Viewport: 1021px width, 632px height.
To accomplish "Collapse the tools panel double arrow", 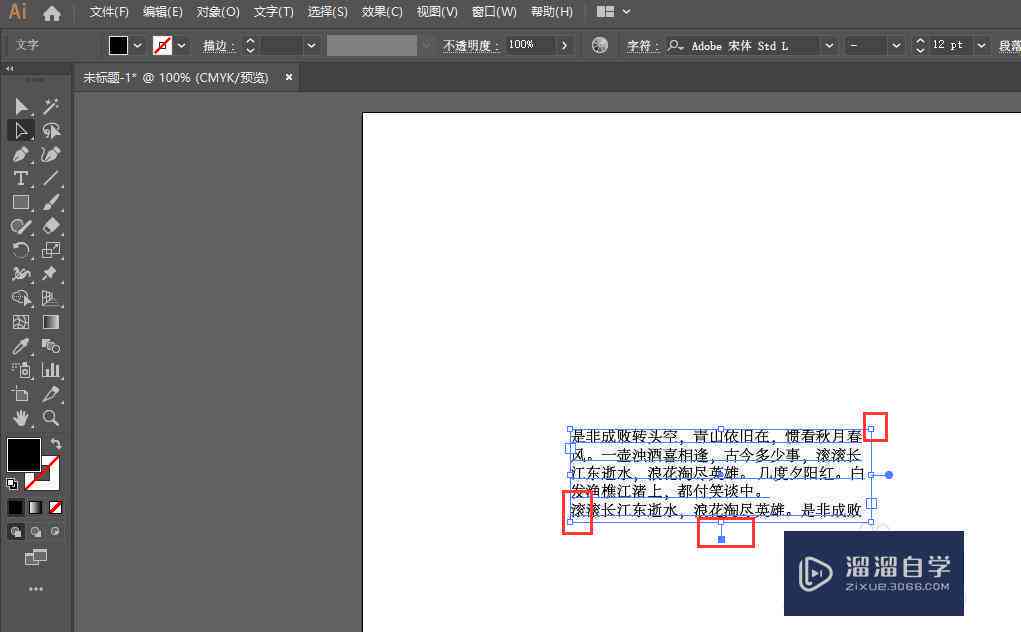I will coord(9,68).
